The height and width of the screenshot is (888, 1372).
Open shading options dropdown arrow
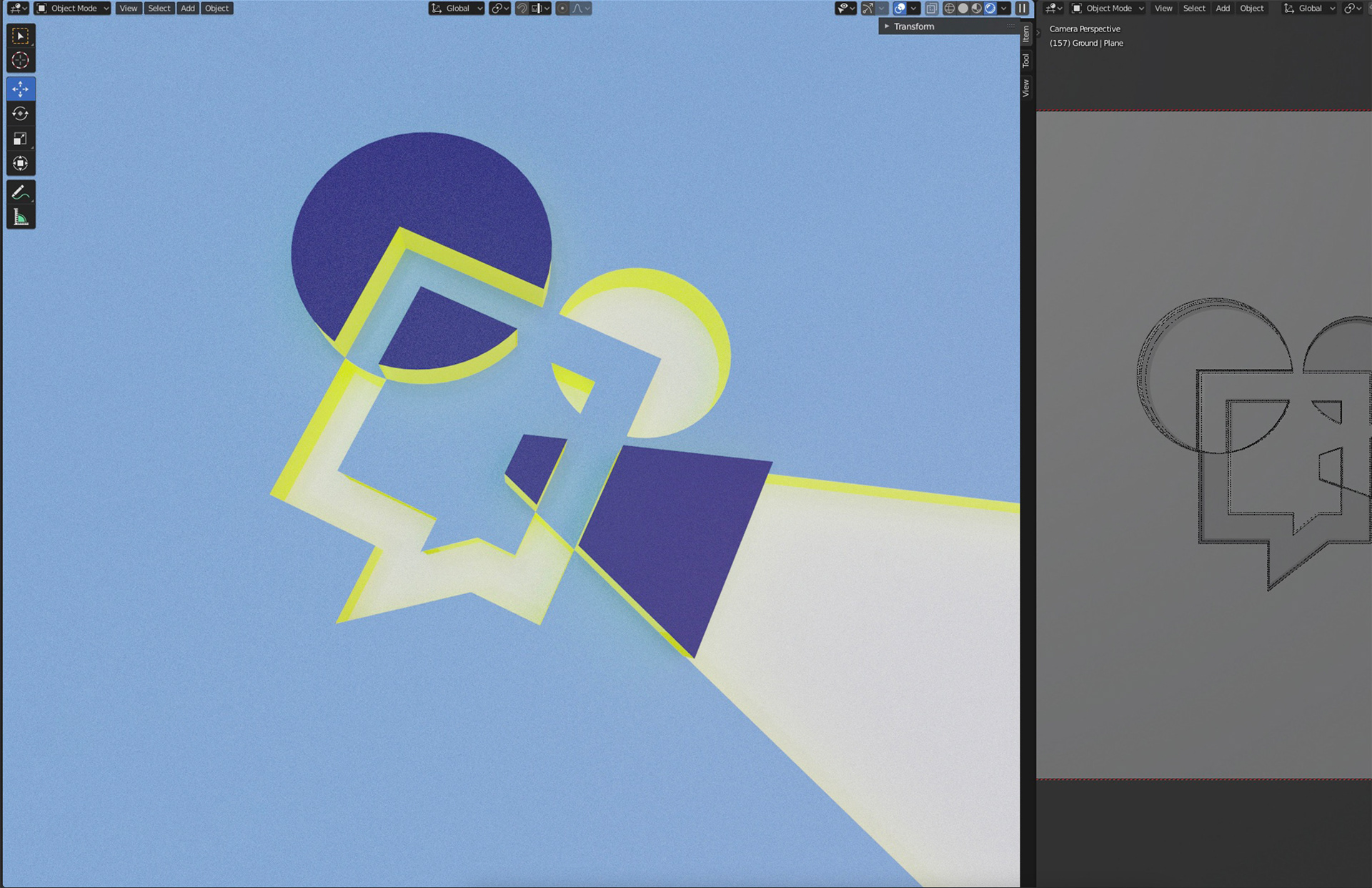click(x=1004, y=9)
